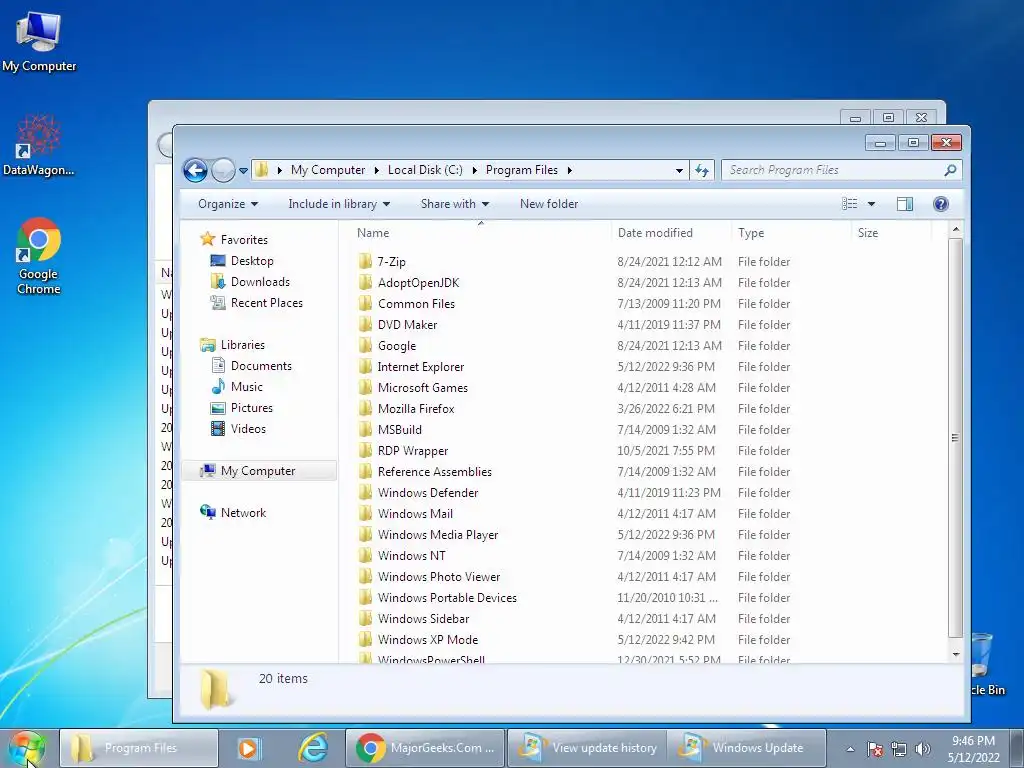Select the DVD Maker folder icon
This screenshot has height=768, width=1024.
365,325
